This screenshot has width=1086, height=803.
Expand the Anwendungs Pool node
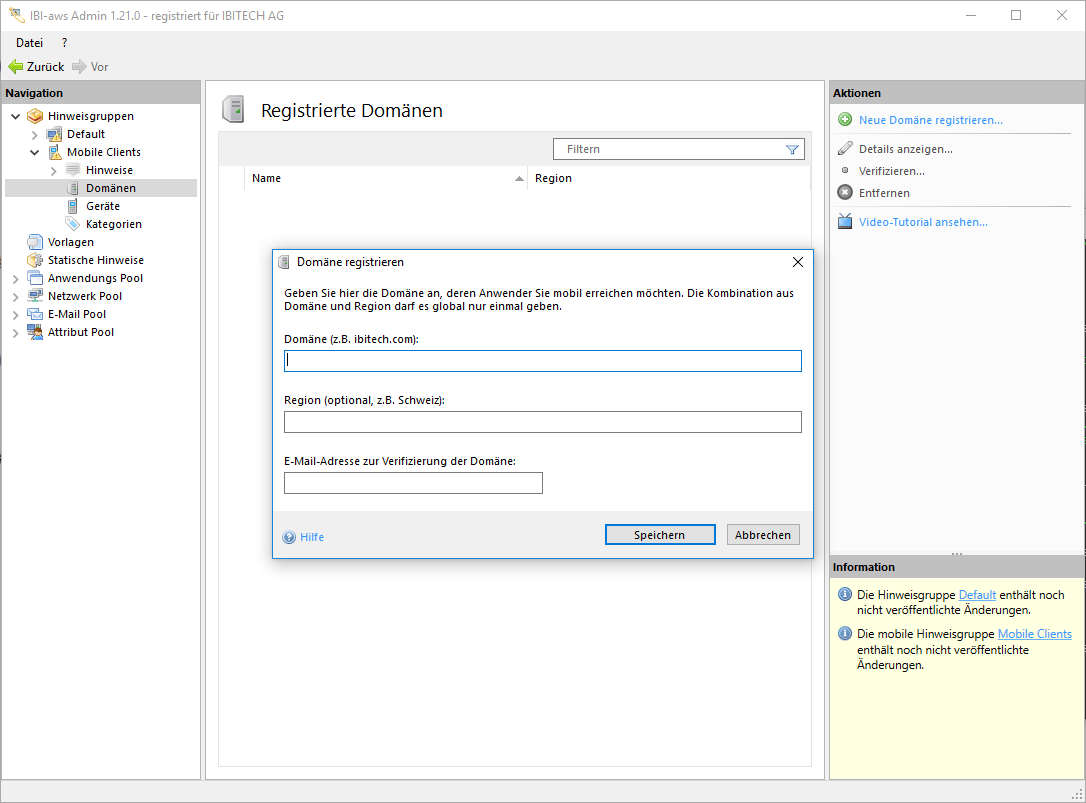point(16,279)
